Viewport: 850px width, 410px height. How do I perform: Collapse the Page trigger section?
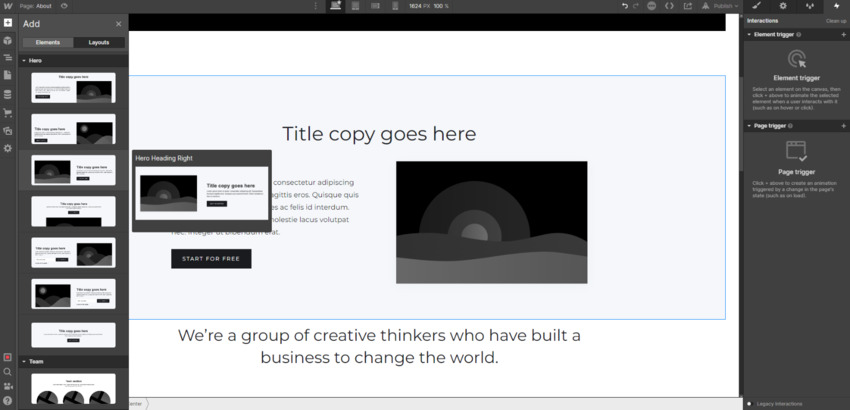(749, 126)
